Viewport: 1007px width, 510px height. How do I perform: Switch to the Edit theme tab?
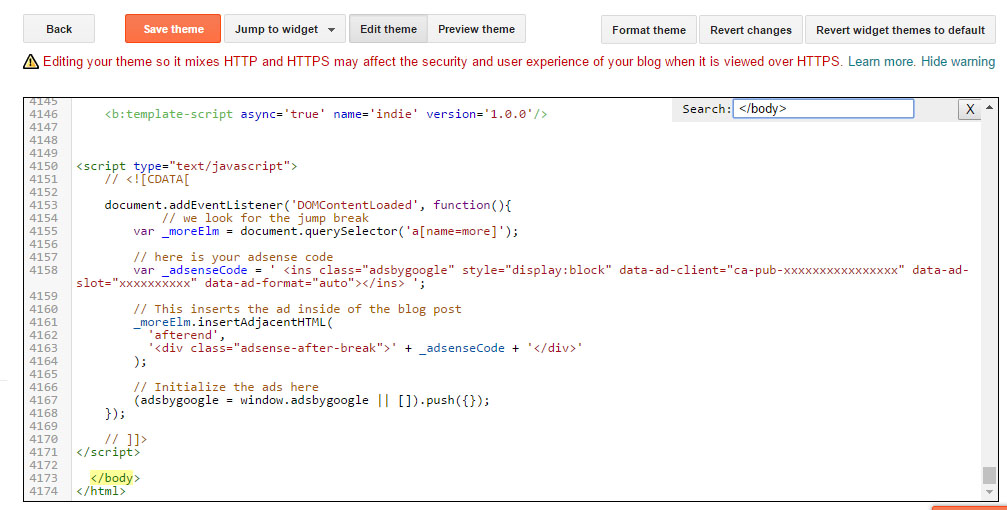[x=388, y=29]
